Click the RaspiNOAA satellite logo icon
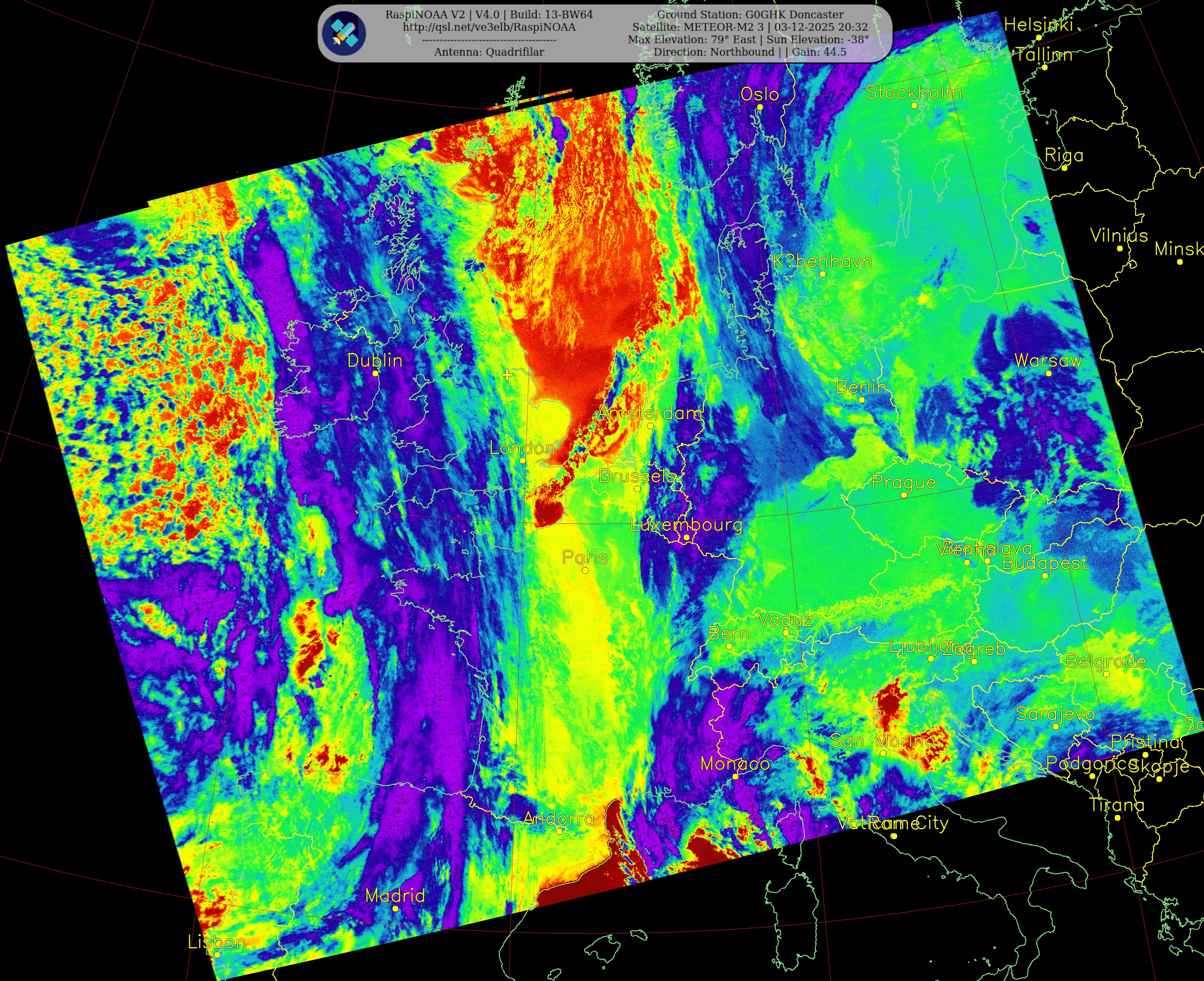 click(x=344, y=33)
